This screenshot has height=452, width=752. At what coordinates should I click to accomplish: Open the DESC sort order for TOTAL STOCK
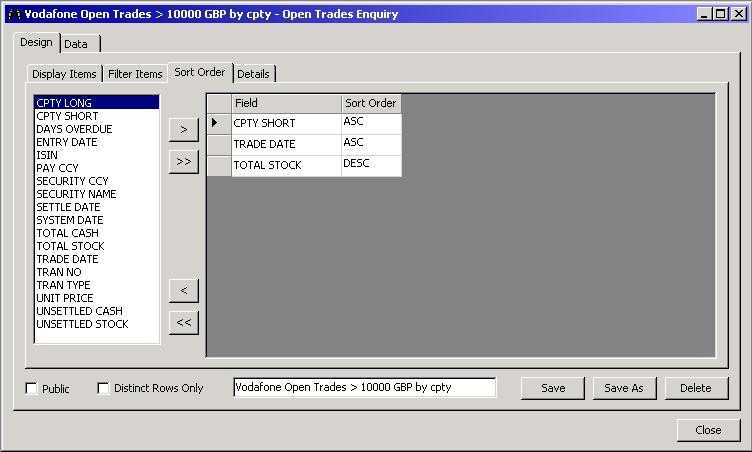click(371, 165)
